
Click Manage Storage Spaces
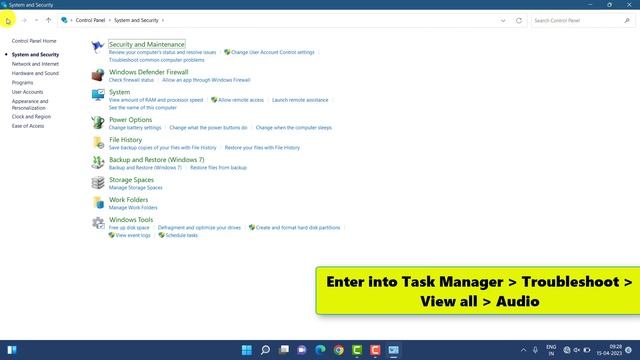tap(136, 188)
